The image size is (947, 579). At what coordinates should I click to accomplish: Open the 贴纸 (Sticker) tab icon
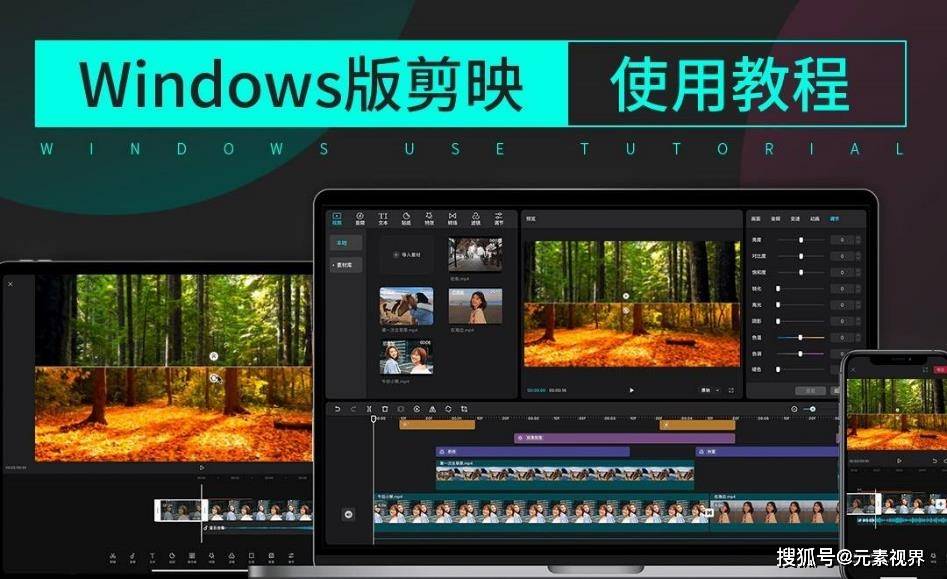406,219
